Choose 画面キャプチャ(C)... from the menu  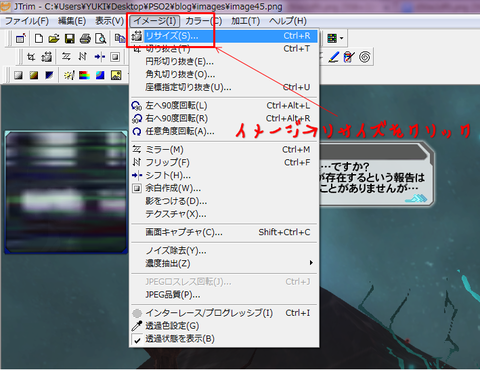pyautogui.click(x=224, y=232)
